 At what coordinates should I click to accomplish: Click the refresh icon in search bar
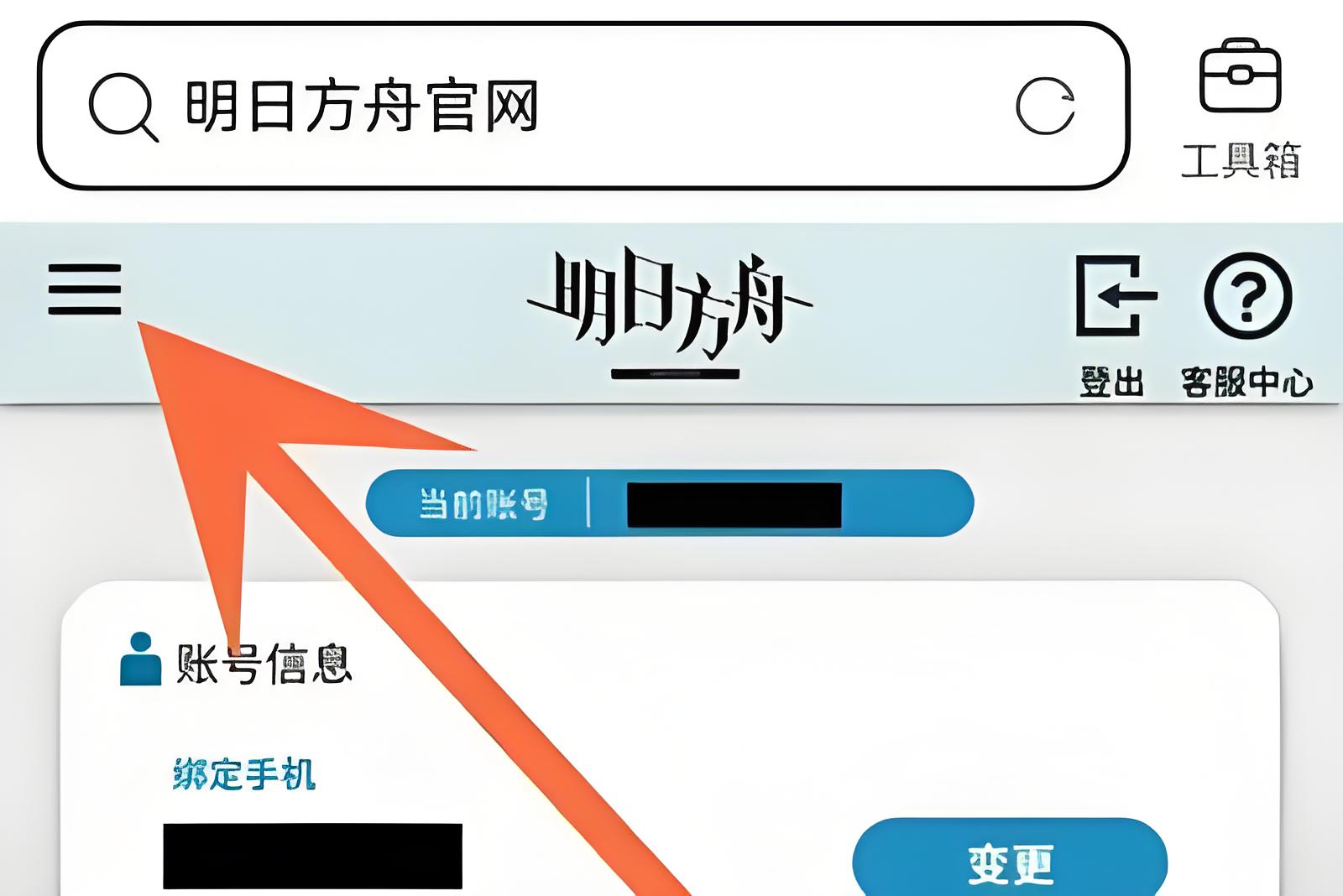[1045, 107]
